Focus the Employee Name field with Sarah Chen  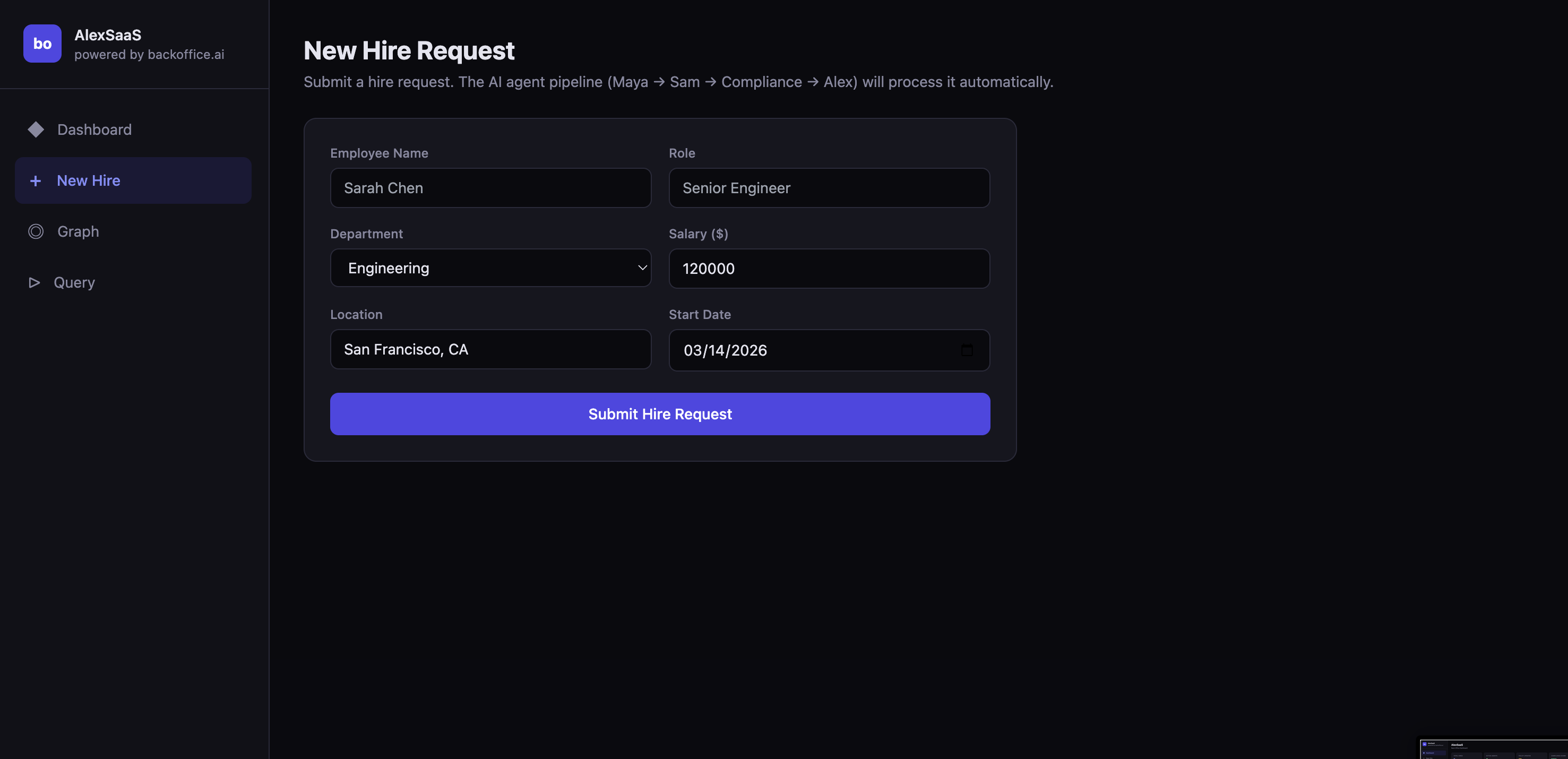[x=490, y=188]
